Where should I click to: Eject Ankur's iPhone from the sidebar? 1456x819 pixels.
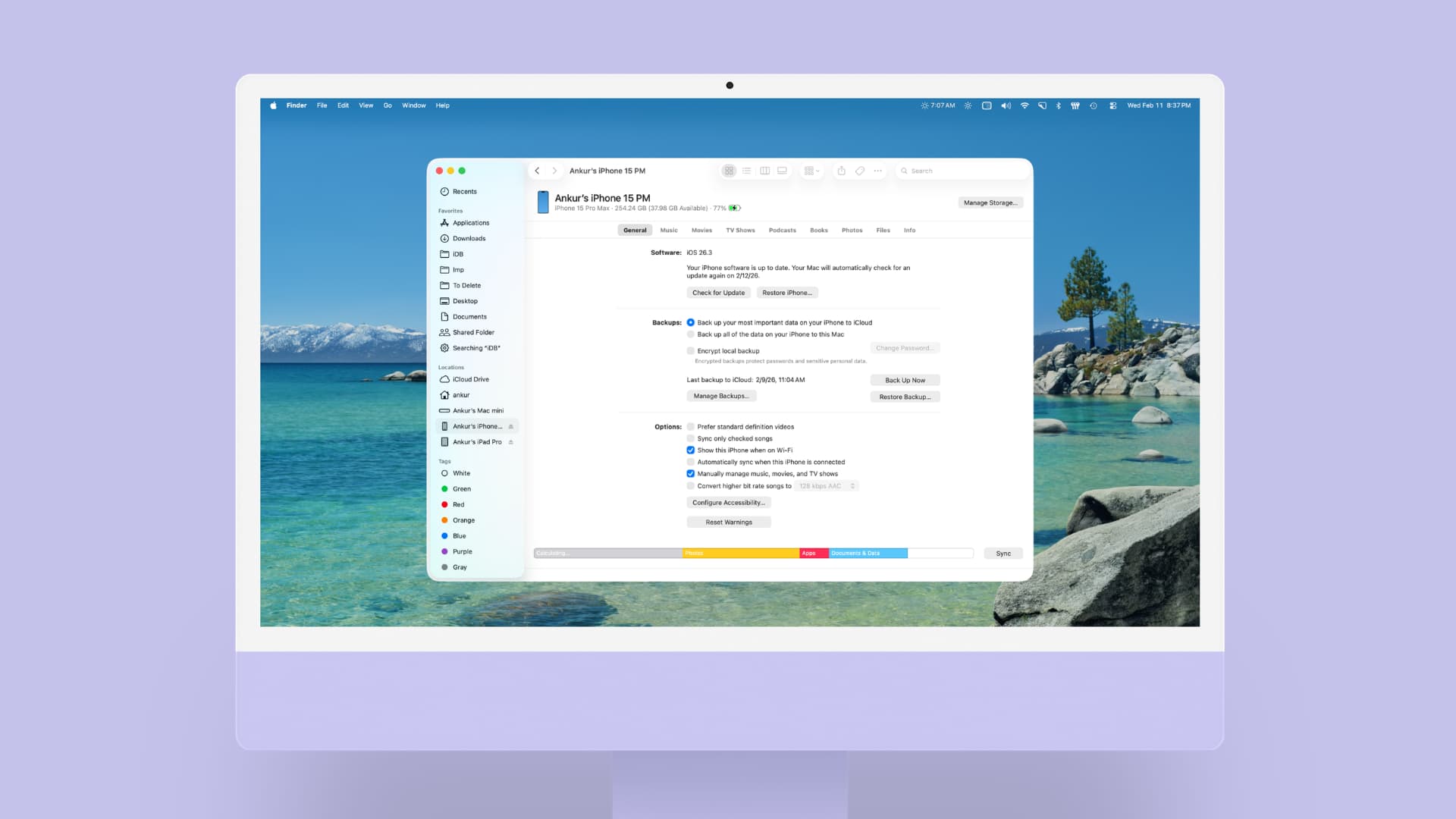click(510, 426)
